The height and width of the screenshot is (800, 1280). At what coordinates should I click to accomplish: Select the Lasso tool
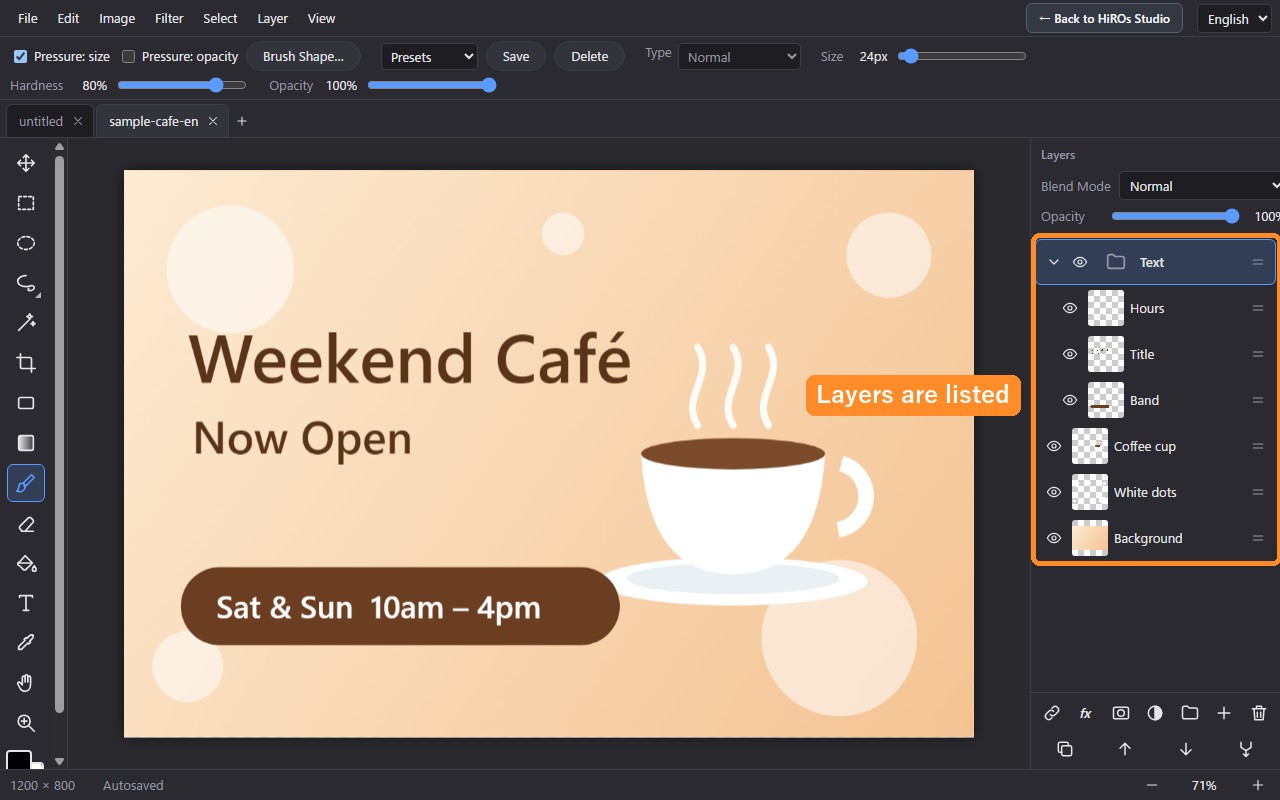click(x=26, y=283)
